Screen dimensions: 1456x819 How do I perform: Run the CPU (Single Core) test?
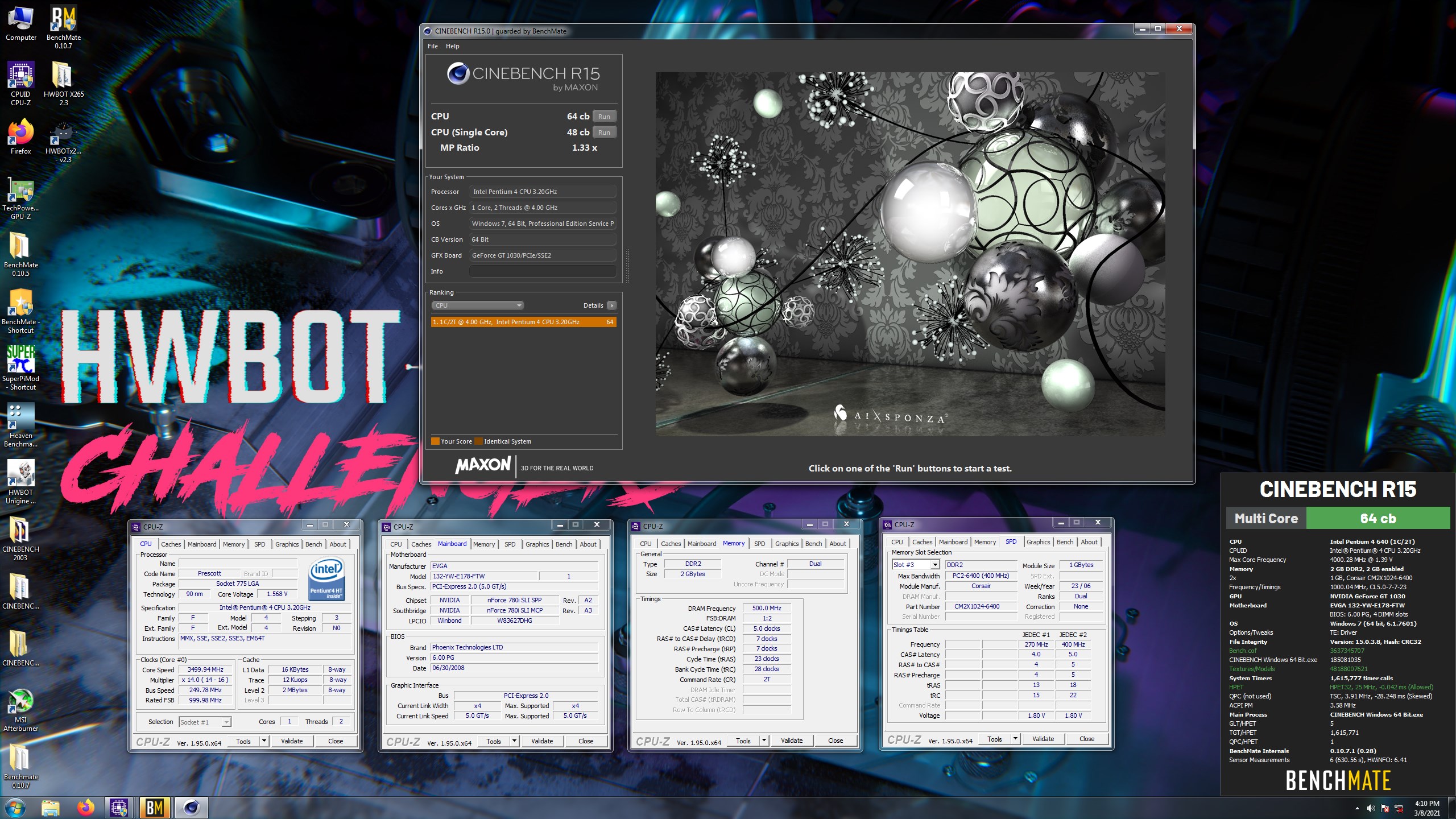point(604,132)
